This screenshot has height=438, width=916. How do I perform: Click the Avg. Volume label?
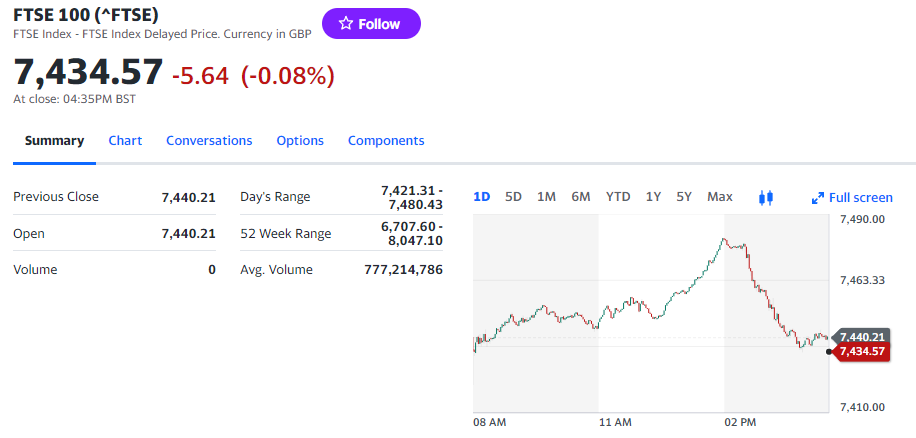click(276, 270)
